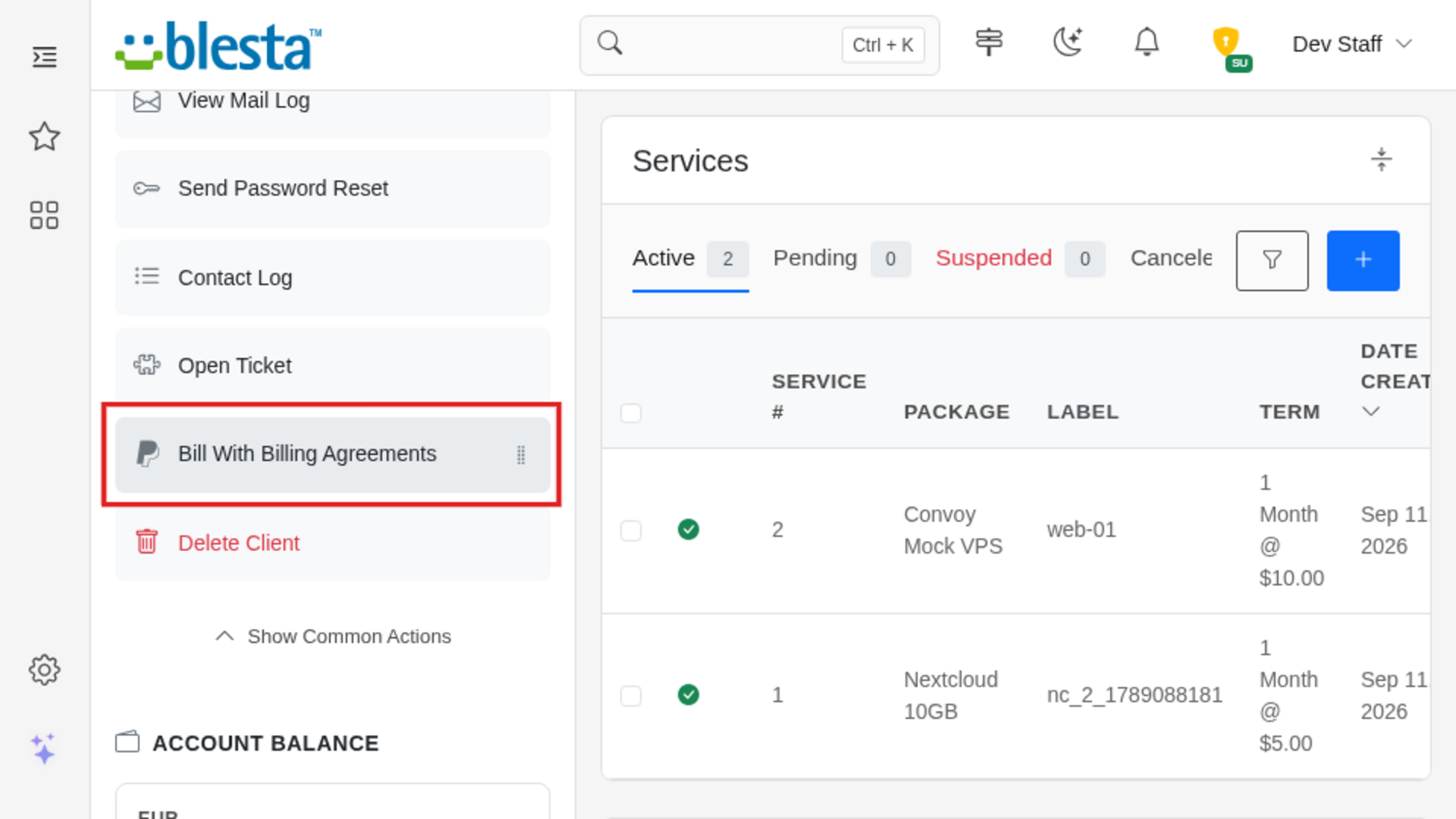Click the Blesta logo
The width and height of the screenshot is (1456, 819).
click(x=218, y=45)
